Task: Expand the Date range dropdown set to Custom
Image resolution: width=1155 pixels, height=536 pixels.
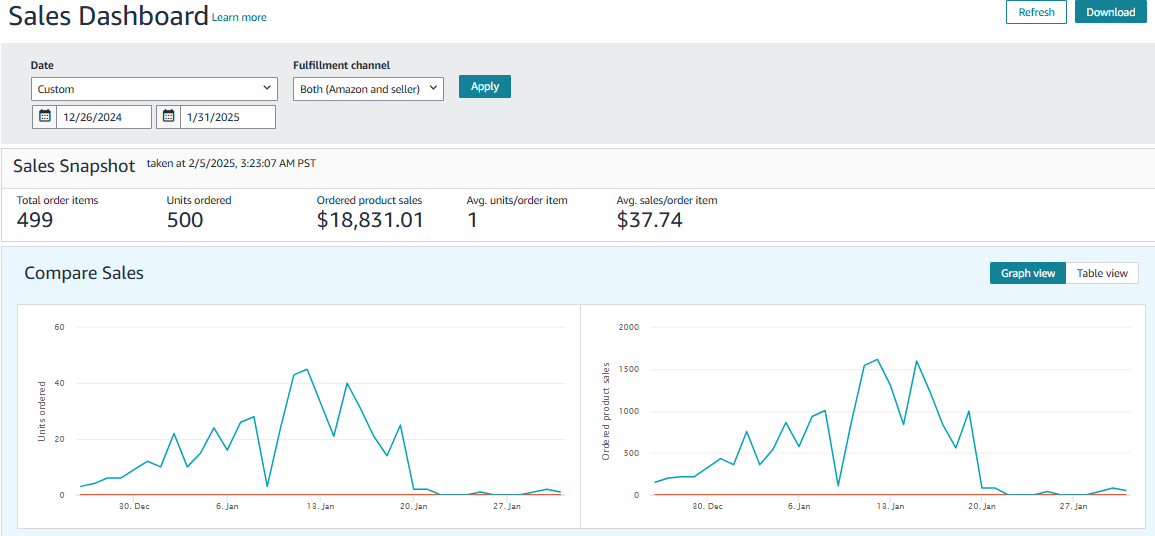Action: (154, 88)
